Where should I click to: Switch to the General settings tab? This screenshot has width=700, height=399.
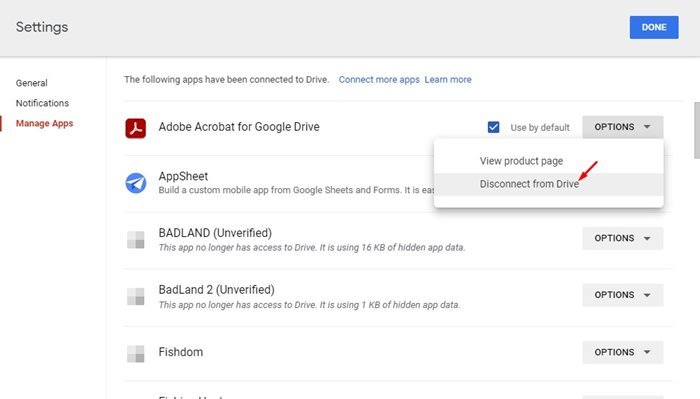32,83
